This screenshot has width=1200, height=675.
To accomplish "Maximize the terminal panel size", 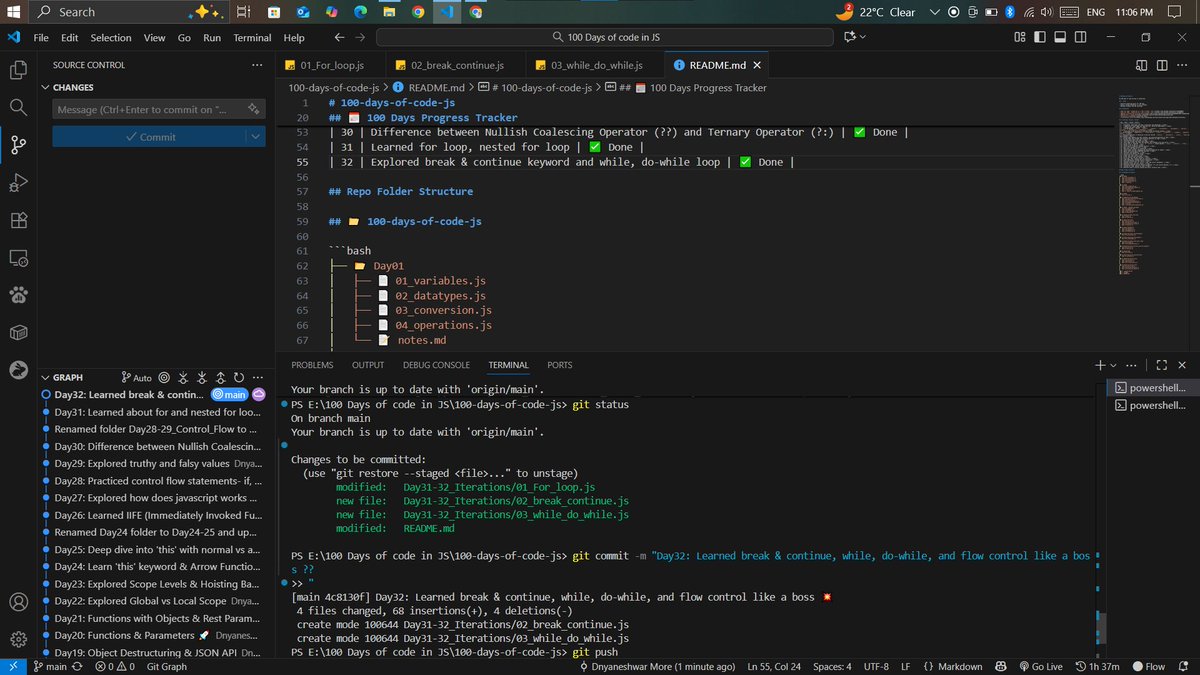I will [x=1162, y=365].
